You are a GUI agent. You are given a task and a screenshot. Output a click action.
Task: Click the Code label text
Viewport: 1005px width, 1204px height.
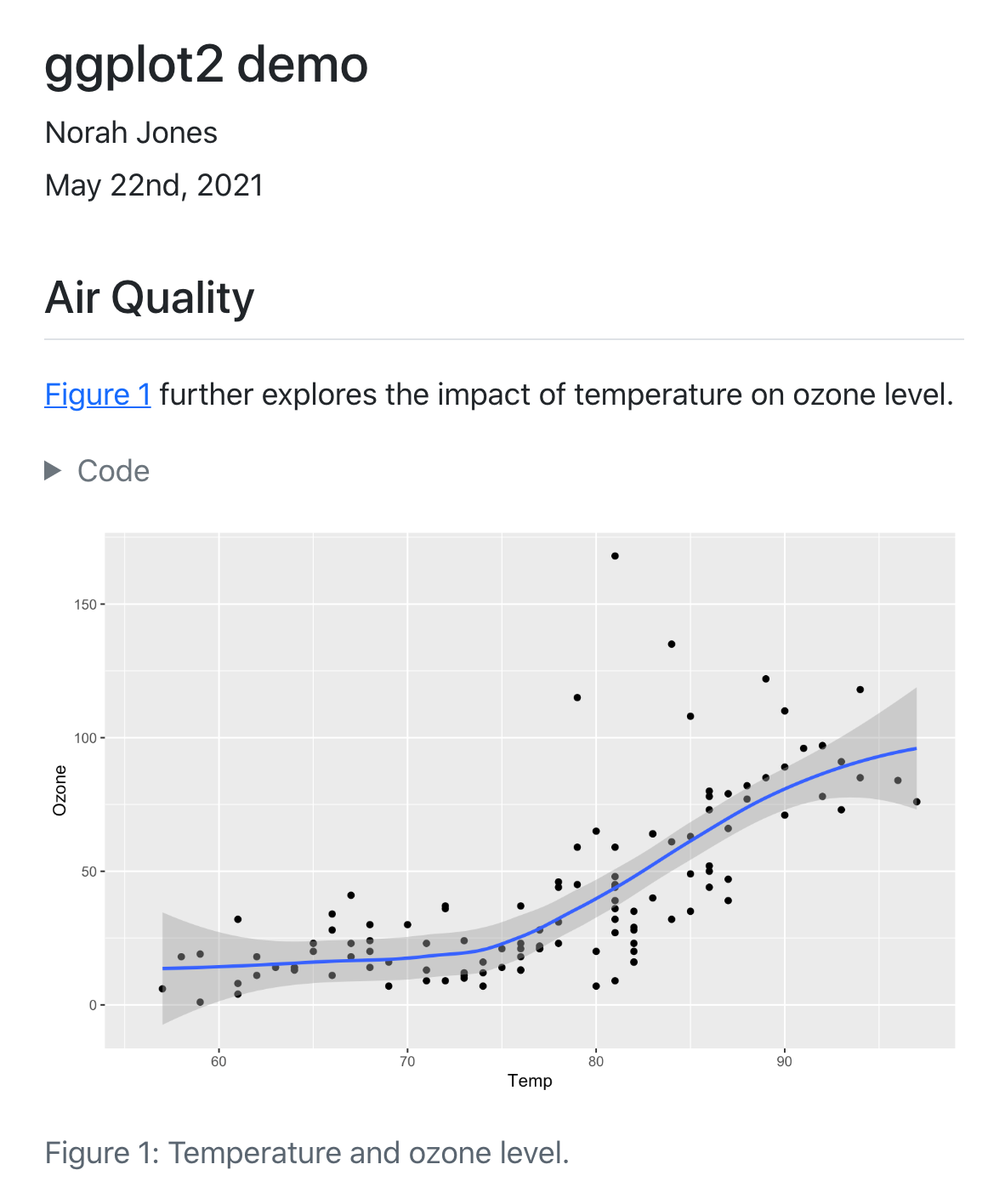[112, 470]
